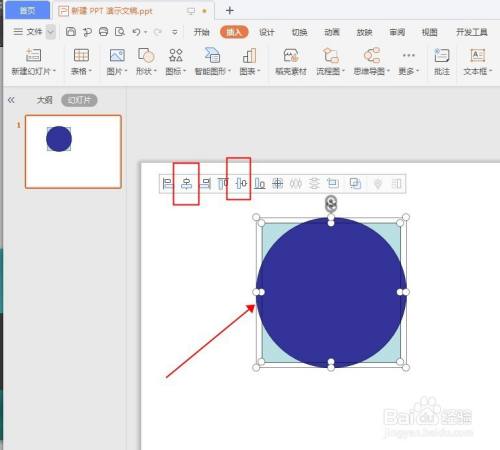Select the horizontal center align icon

coord(186,184)
